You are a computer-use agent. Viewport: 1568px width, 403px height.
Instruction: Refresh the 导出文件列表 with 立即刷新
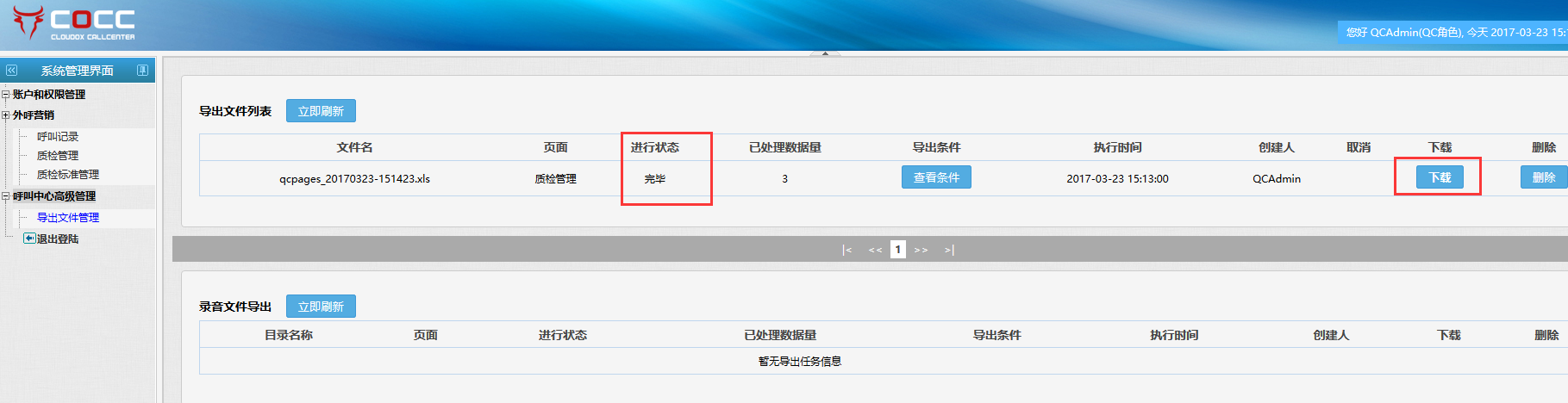[x=321, y=111]
